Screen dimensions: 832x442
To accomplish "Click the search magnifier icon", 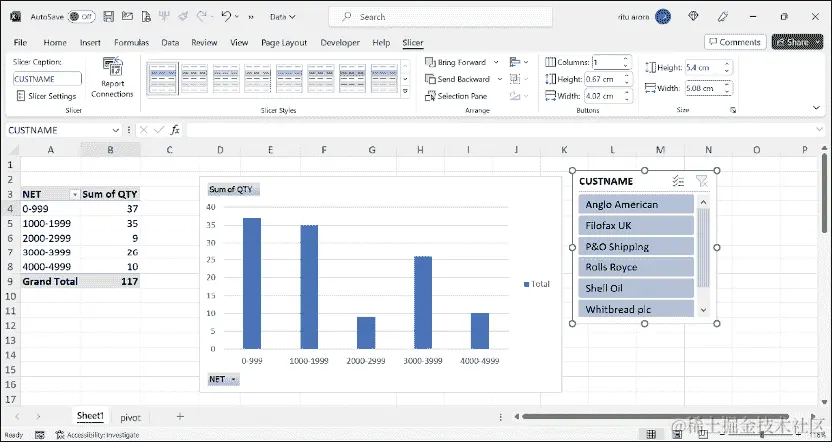I will coord(346,17).
